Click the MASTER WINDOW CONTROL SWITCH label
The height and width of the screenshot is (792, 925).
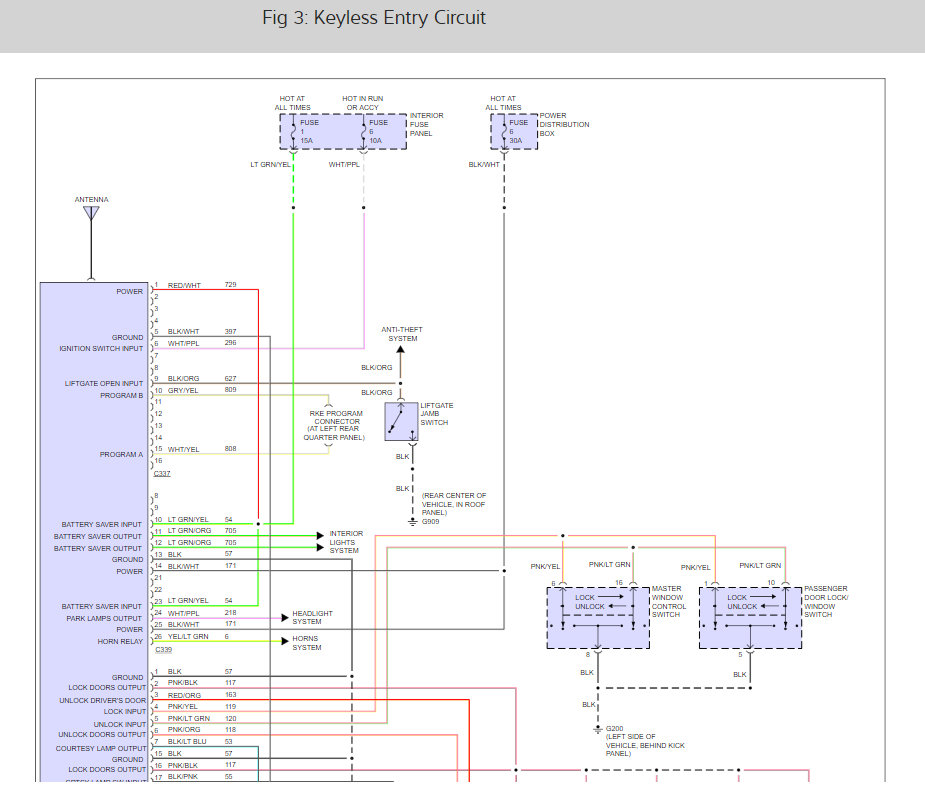(x=669, y=602)
